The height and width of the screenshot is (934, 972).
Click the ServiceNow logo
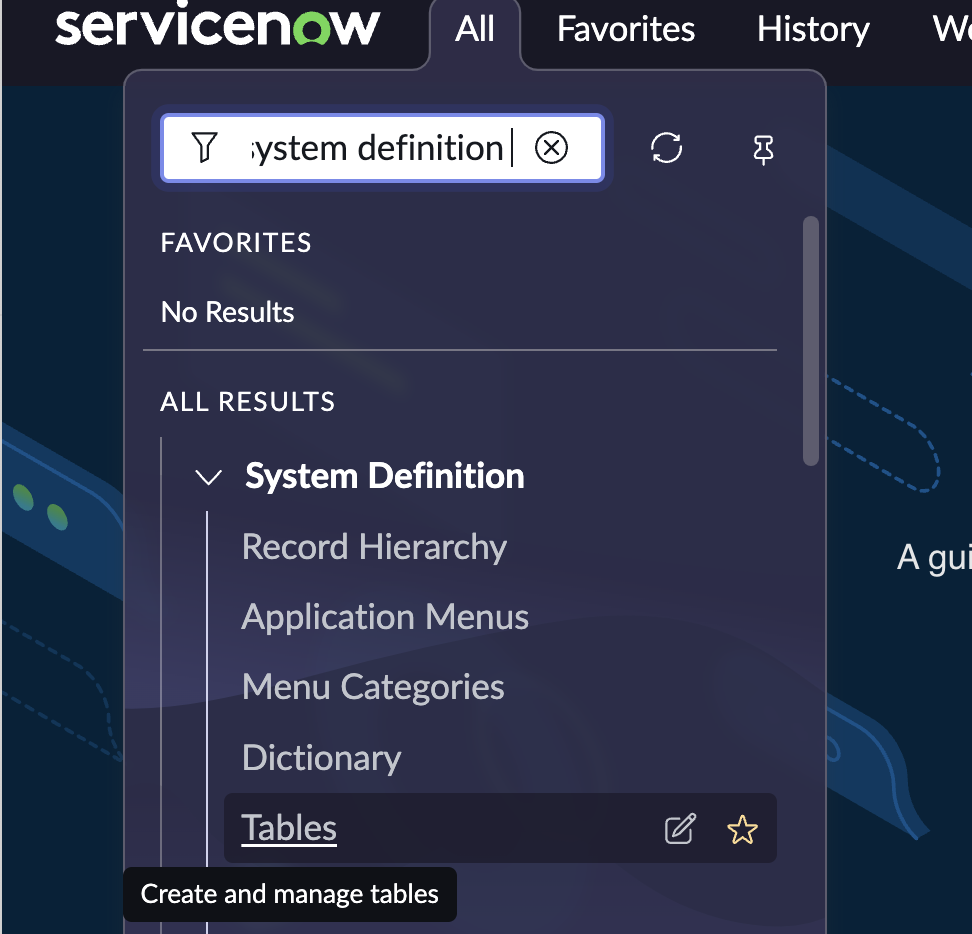point(217,25)
